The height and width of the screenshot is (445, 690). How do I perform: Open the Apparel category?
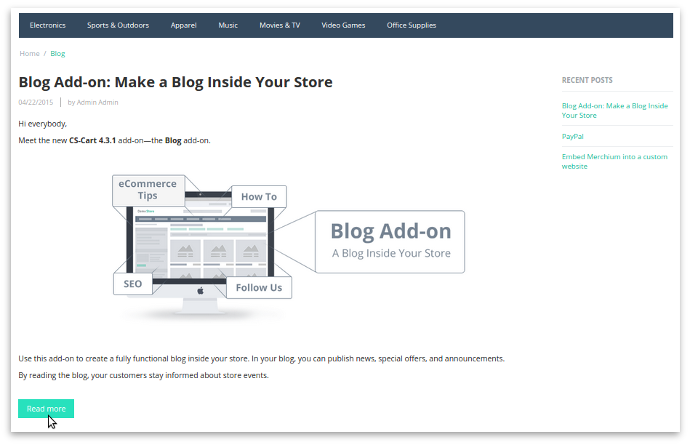[183, 25]
